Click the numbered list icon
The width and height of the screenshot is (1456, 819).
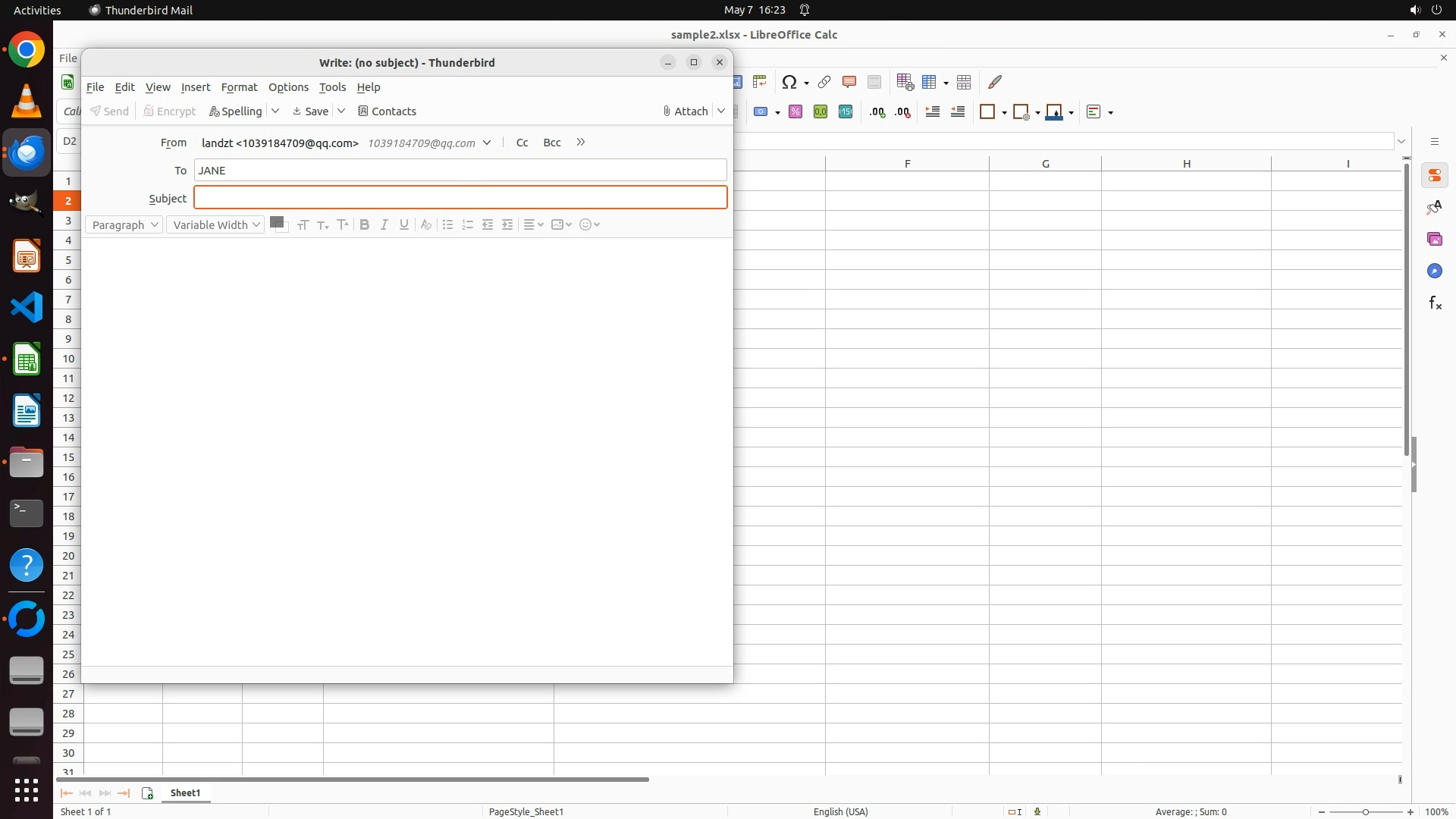467,224
